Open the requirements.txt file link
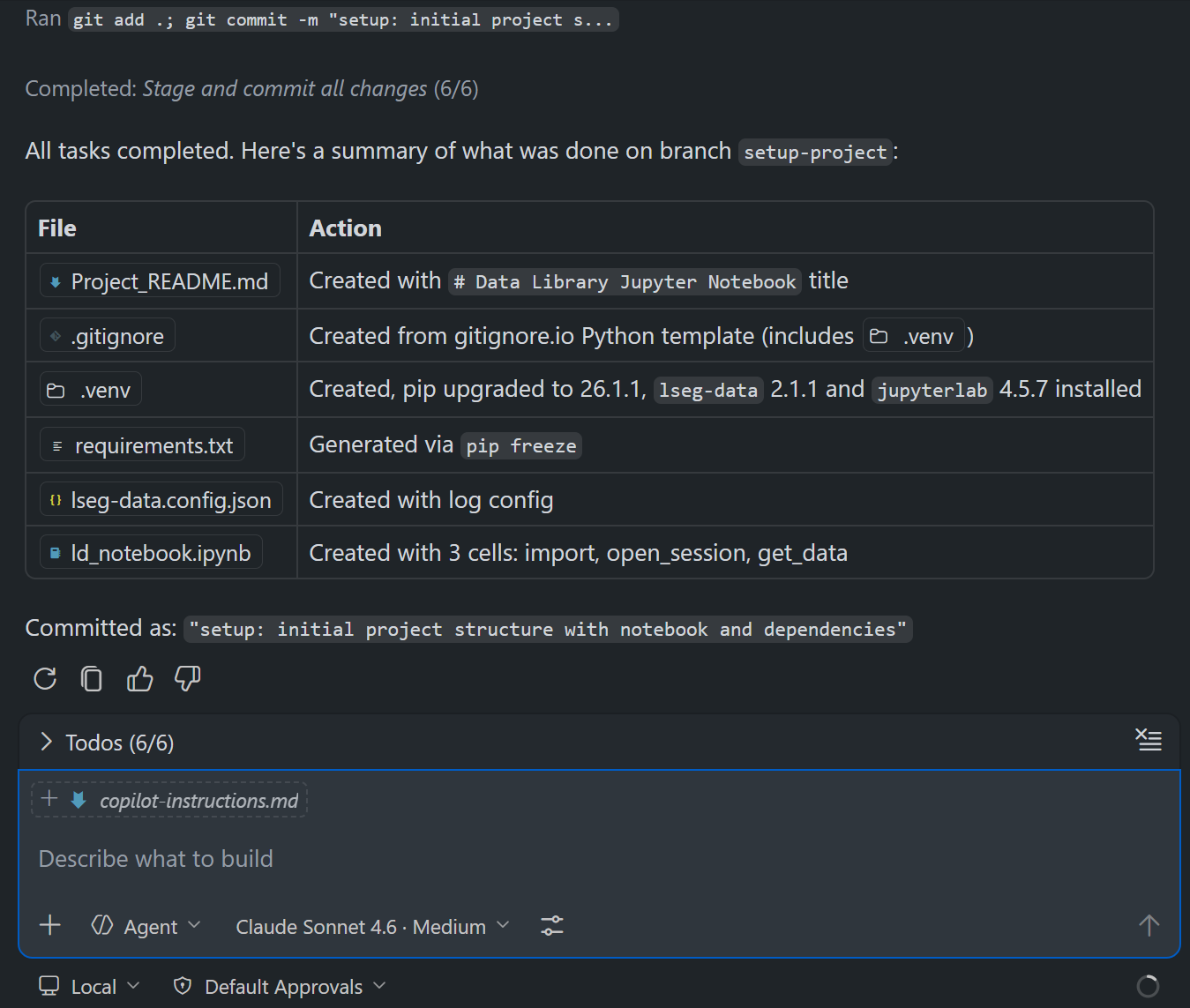The height and width of the screenshot is (1008, 1190). click(142, 444)
